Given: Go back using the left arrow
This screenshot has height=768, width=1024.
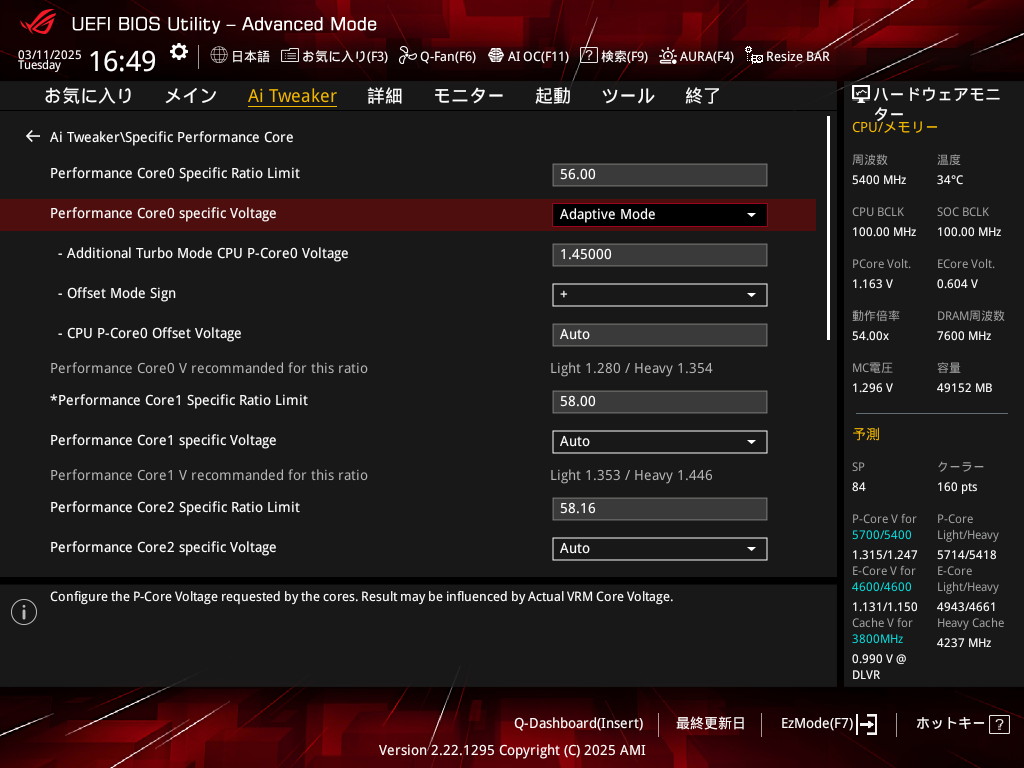Looking at the screenshot, I should (x=33, y=136).
